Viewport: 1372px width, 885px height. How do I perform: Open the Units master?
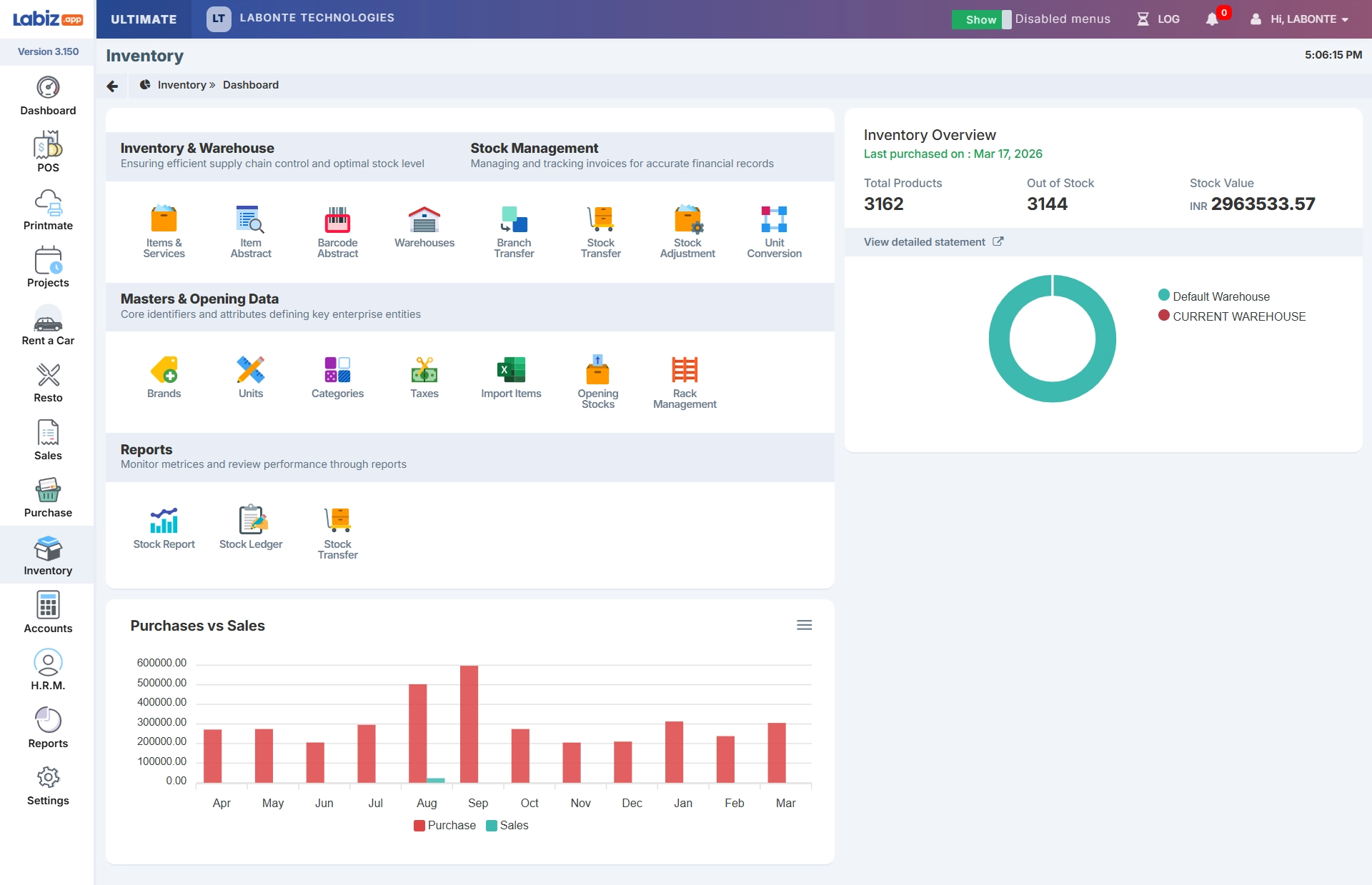coord(251,377)
